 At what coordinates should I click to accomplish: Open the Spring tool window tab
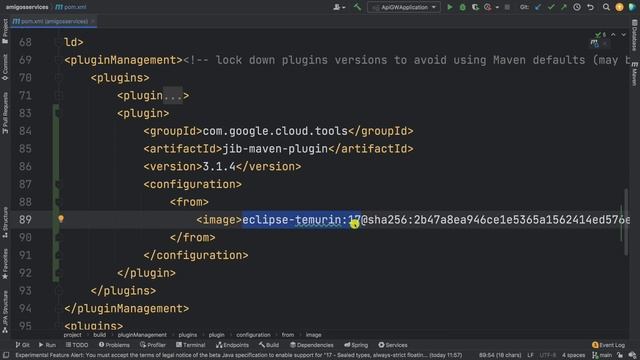[x=356, y=345]
